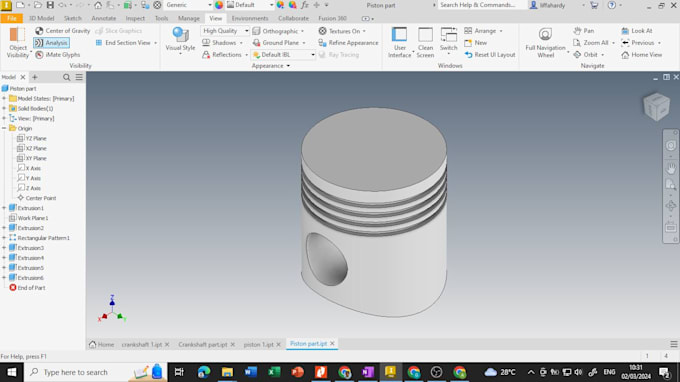The height and width of the screenshot is (382, 680).
Task: Open Environments ribbon tab
Action: 250,19
